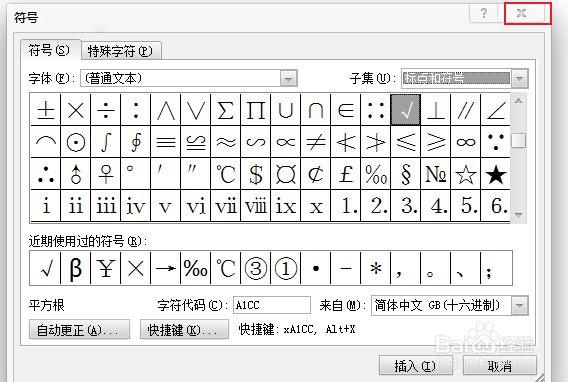Open the 子集 subset dropdown
568x382 pixels.
pos(519,78)
